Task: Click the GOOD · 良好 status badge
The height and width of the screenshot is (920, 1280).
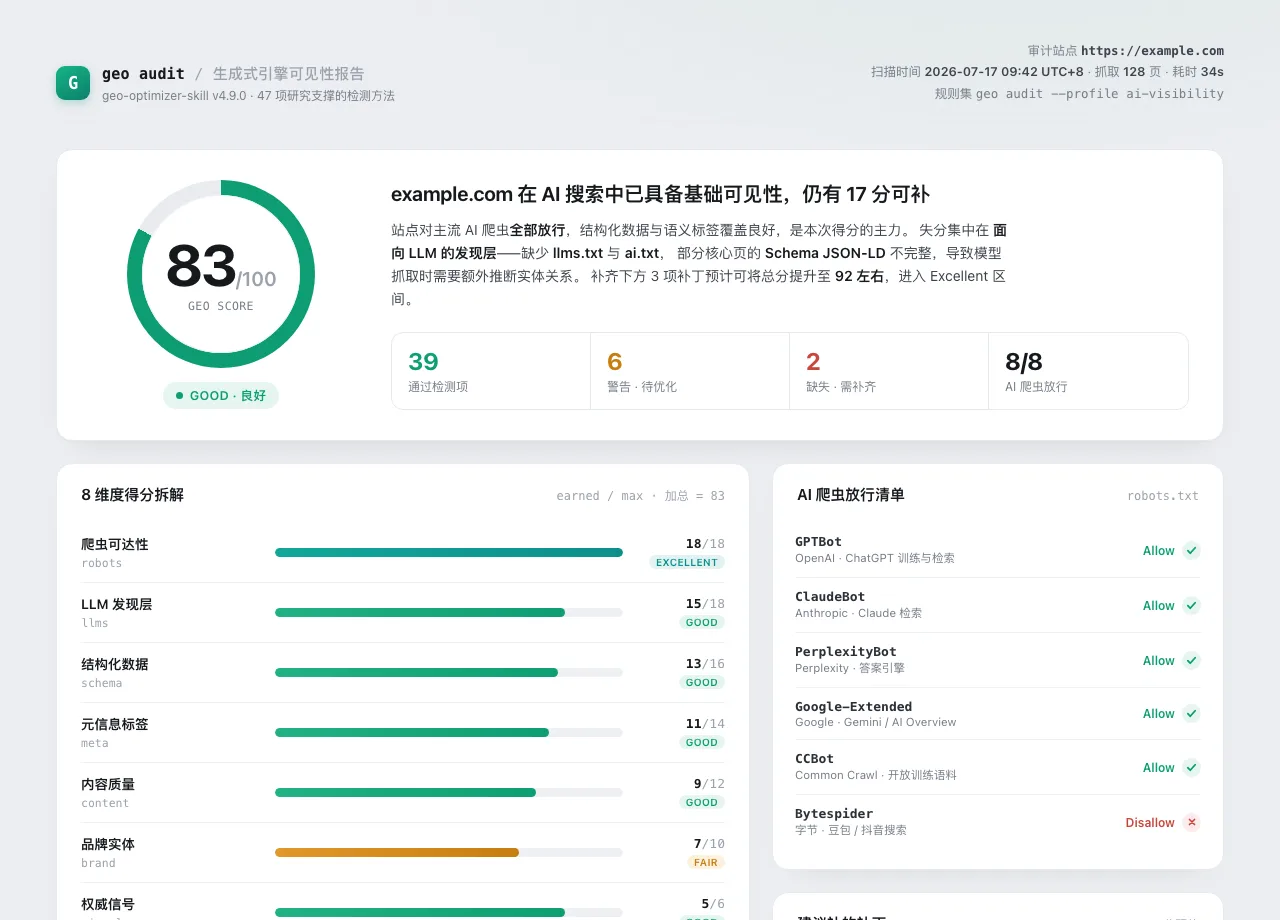Action: [x=221, y=395]
